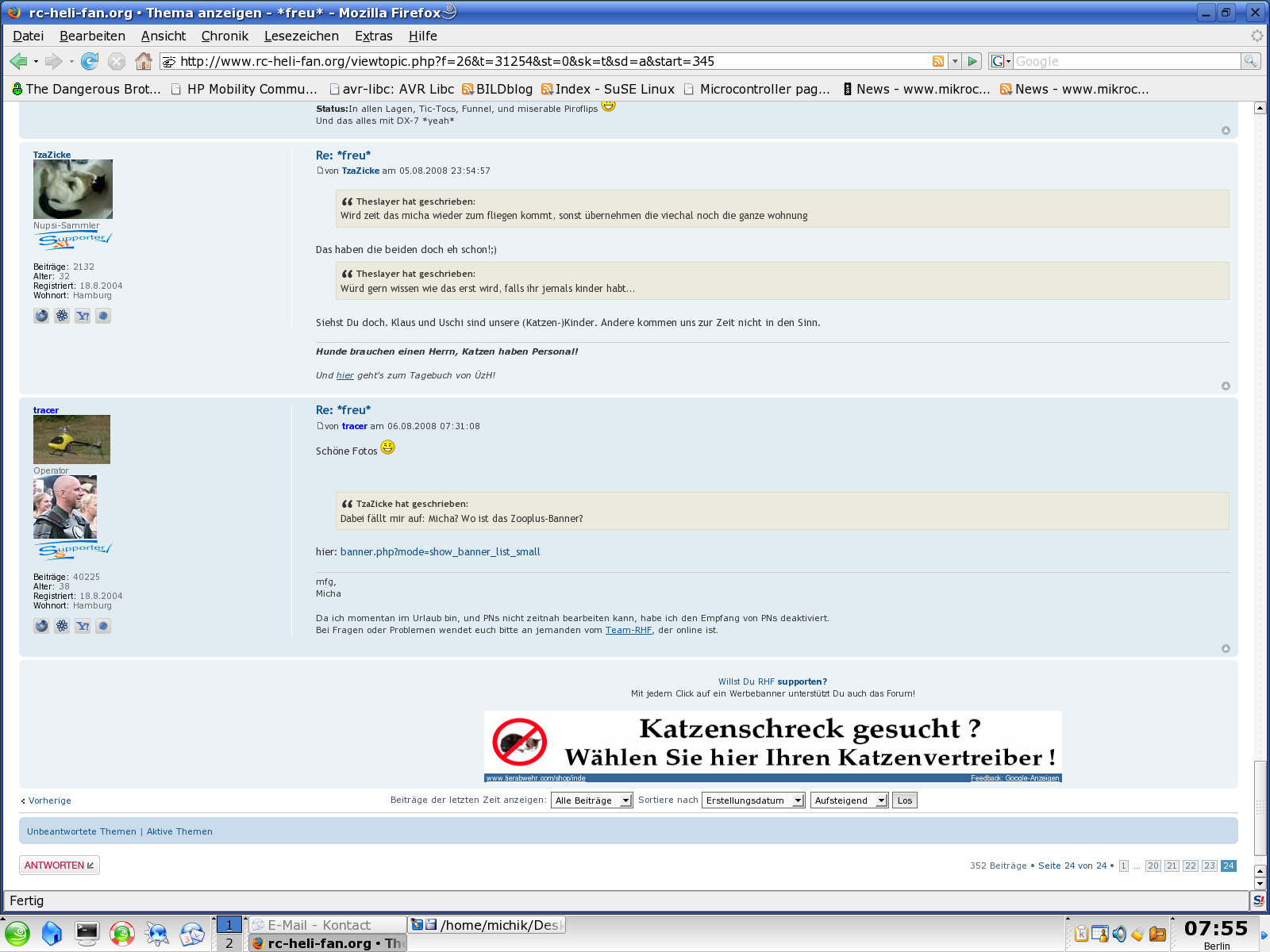1270x952 pixels.
Task: Launch the terminal from the panel
Action: [x=87, y=934]
